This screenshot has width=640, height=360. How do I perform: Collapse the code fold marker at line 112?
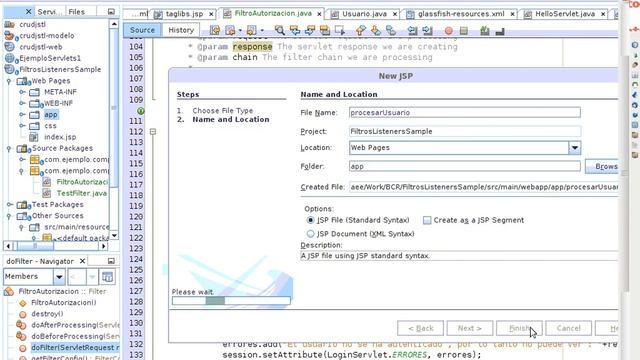click(153, 132)
